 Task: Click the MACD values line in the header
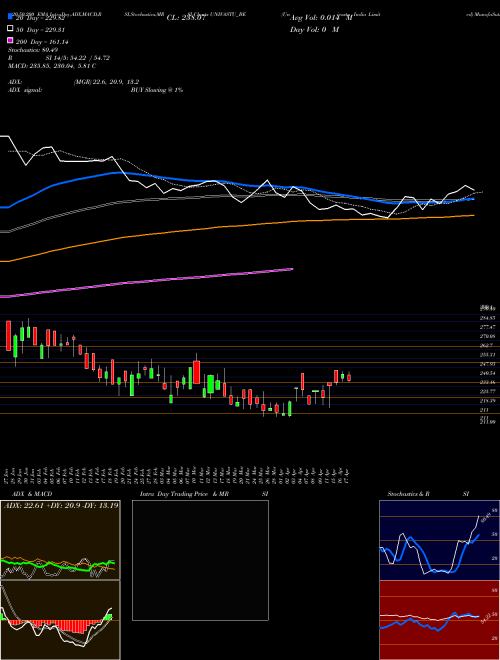pos(52,66)
